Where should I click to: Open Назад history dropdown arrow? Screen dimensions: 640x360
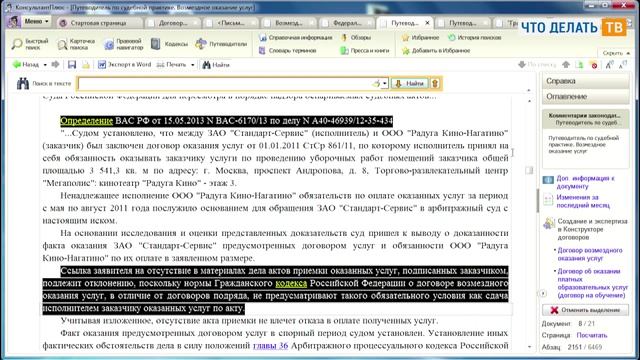pos(45,65)
